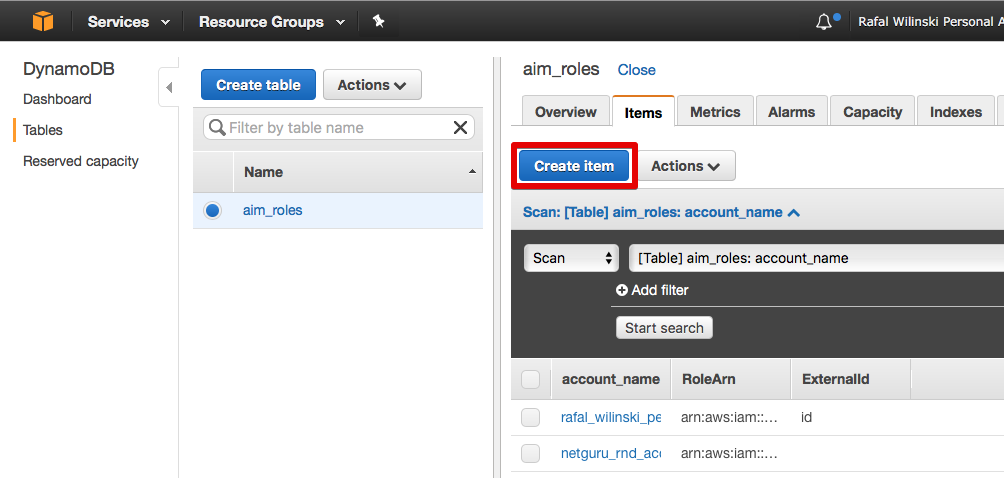Click the Create table button
The image size is (1004, 478).
(x=258, y=85)
